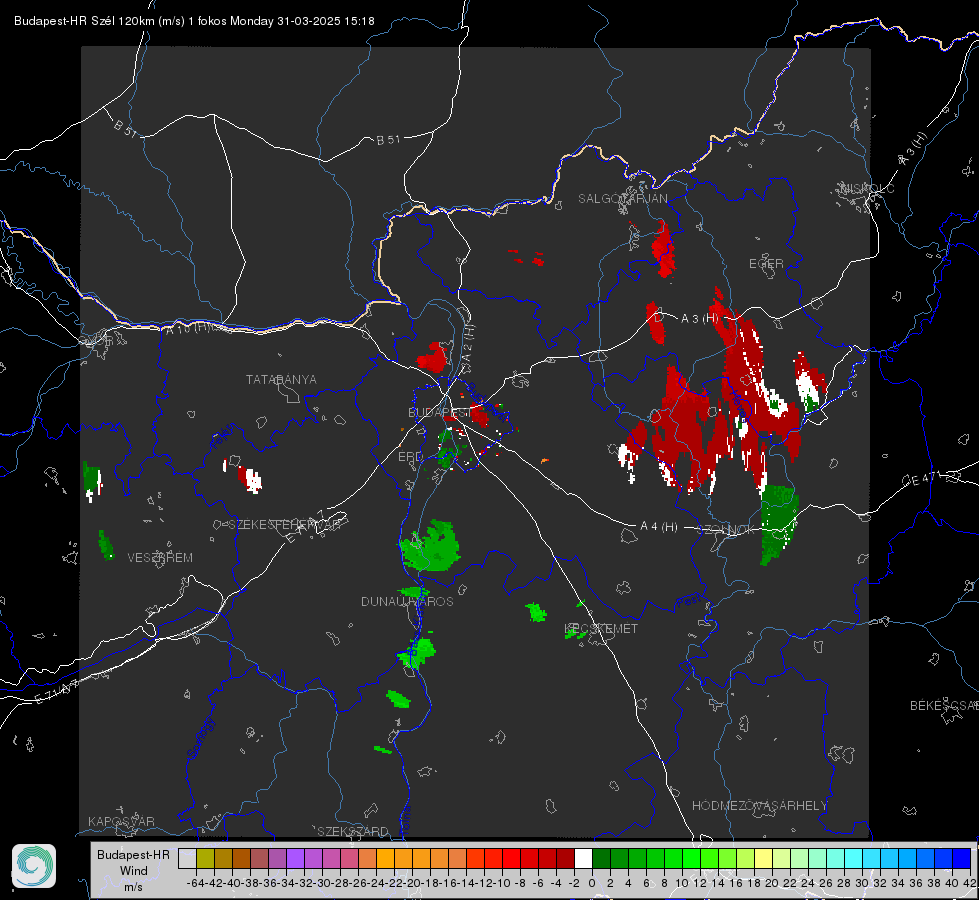The width and height of the screenshot is (979, 900).
Task: Select the EGER city label
Action: pyautogui.click(x=766, y=264)
